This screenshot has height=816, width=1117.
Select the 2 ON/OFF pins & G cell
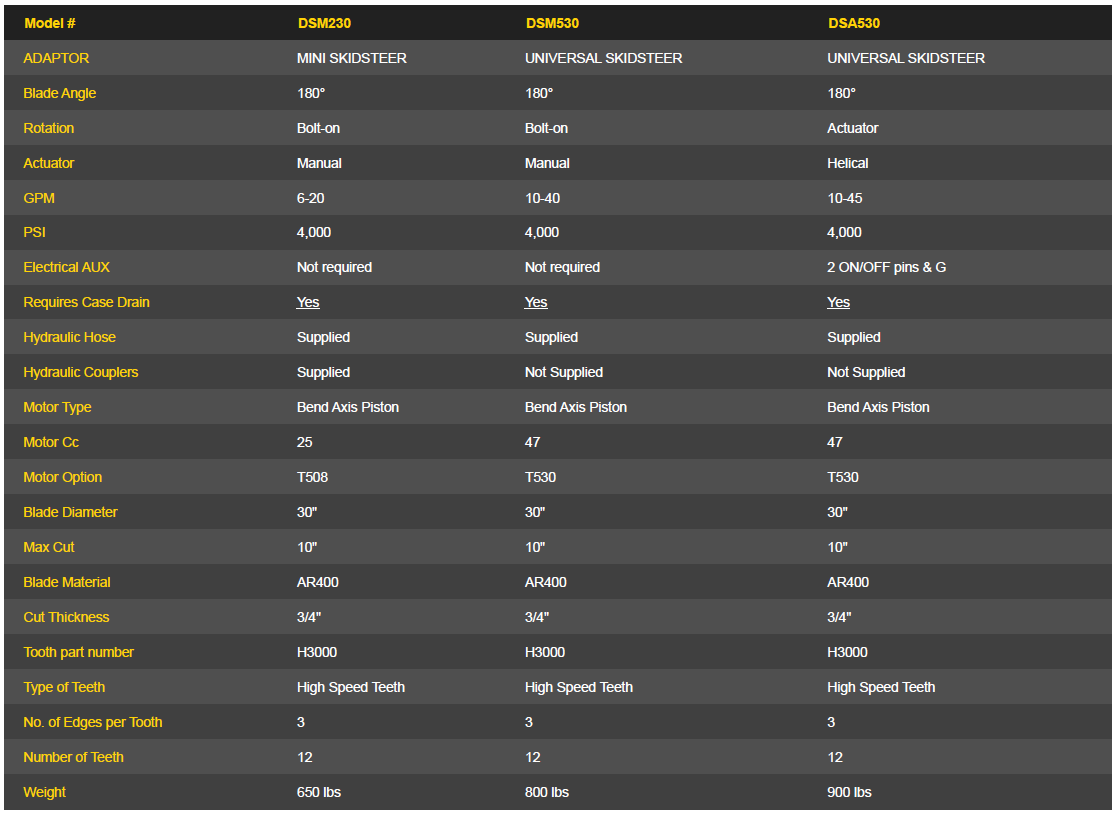pos(886,267)
